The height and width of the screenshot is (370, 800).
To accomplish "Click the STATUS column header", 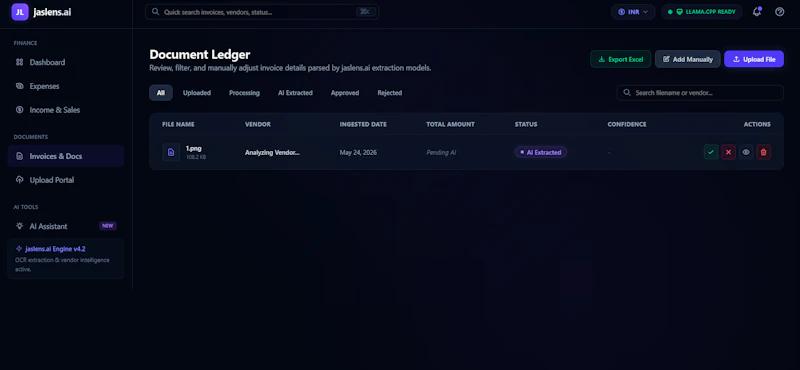I will pos(526,124).
